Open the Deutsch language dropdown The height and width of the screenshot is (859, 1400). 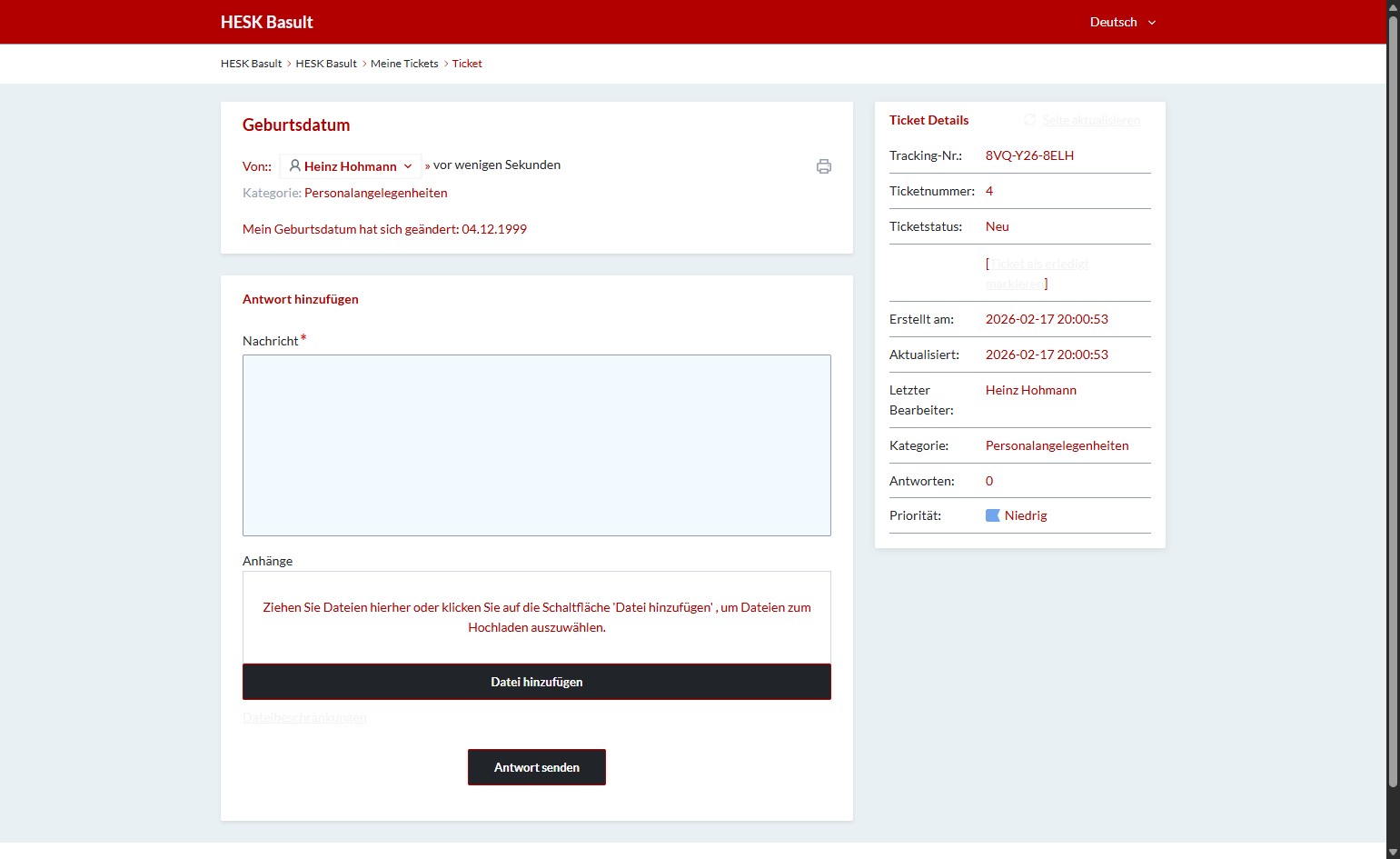pos(1123,22)
